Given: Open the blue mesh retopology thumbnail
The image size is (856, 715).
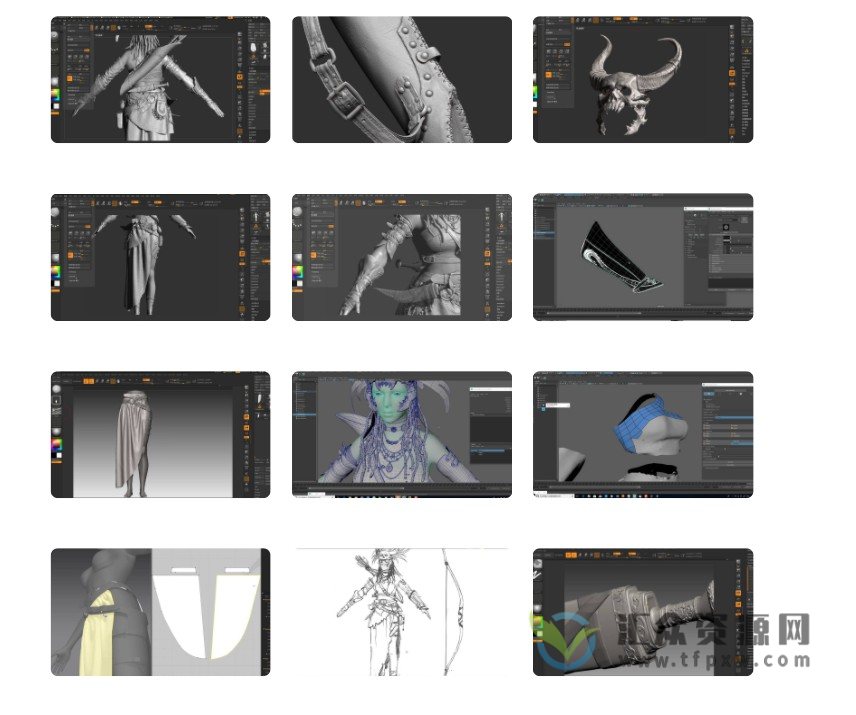Looking at the screenshot, I should pos(642,434).
